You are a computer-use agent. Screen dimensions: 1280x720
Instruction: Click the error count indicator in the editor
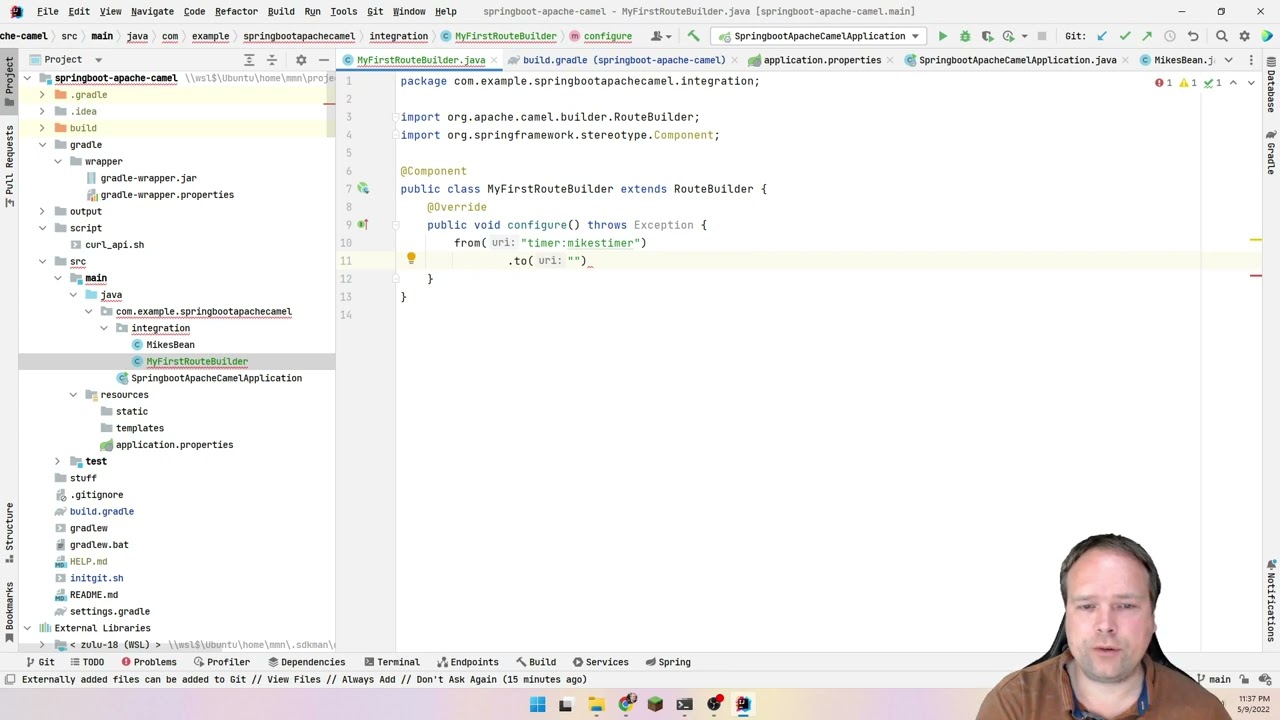coord(1164,82)
